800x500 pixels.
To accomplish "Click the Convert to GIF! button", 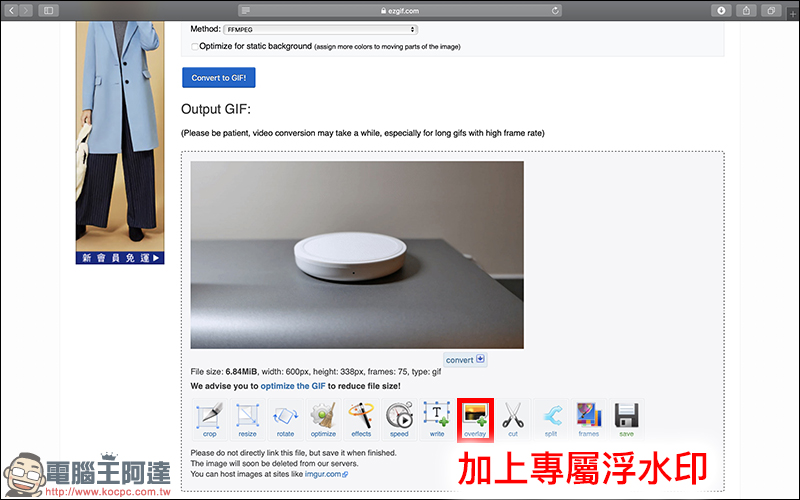I will 219,78.
